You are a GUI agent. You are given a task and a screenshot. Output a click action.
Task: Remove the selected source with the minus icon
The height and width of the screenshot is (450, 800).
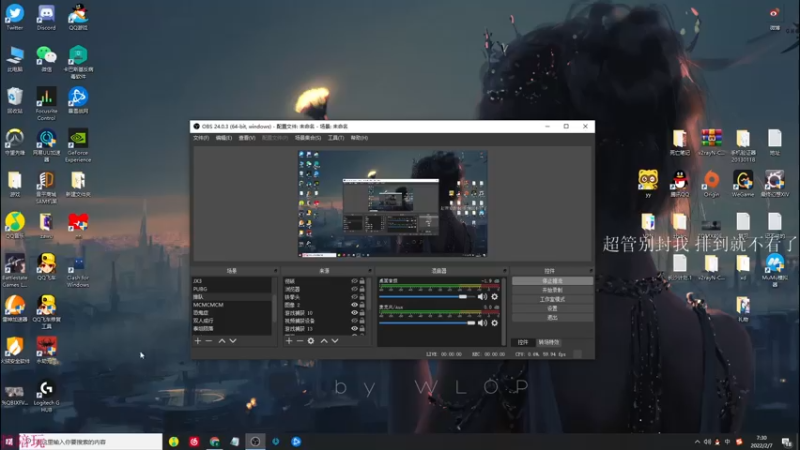pyautogui.click(x=300, y=341)
